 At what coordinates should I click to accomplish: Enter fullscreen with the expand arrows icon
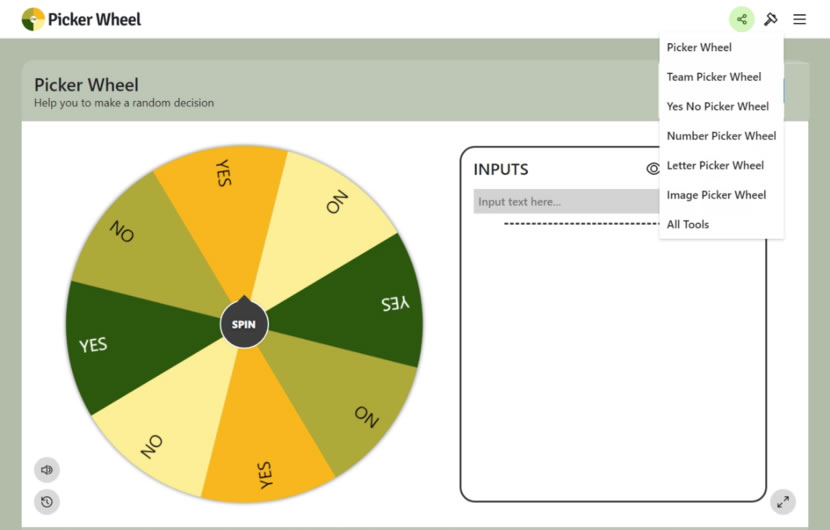pyautogui.click(x=783, y=501)
